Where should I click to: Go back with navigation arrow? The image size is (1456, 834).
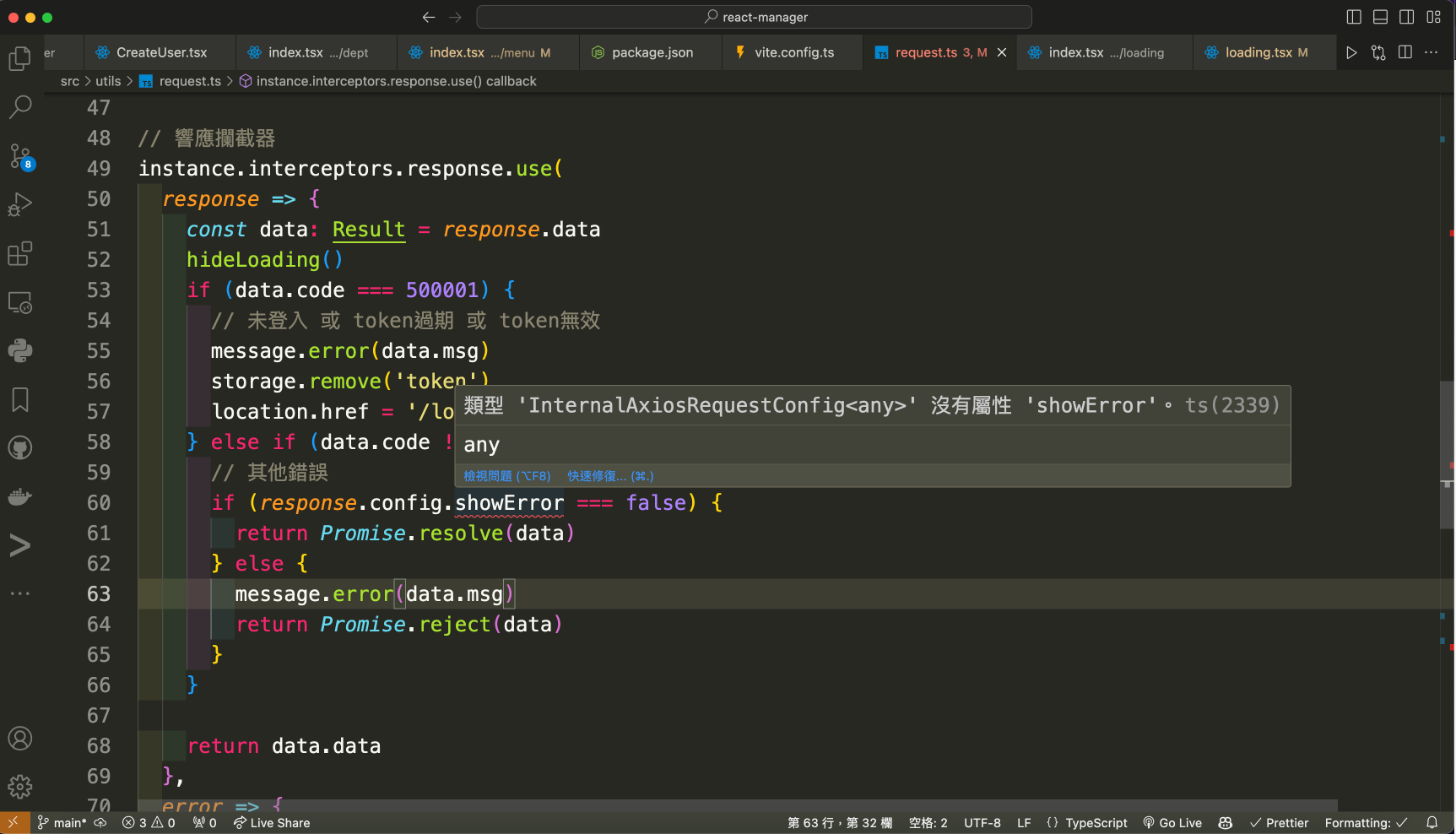click(429, 17)
